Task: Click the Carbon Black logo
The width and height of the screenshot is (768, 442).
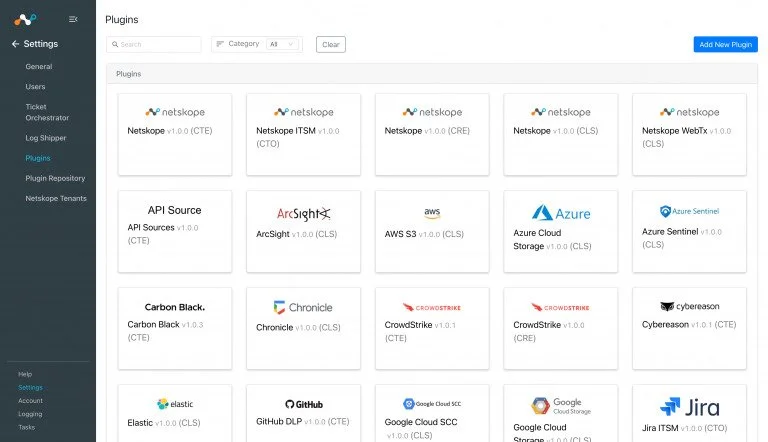Action: point(175,307)
